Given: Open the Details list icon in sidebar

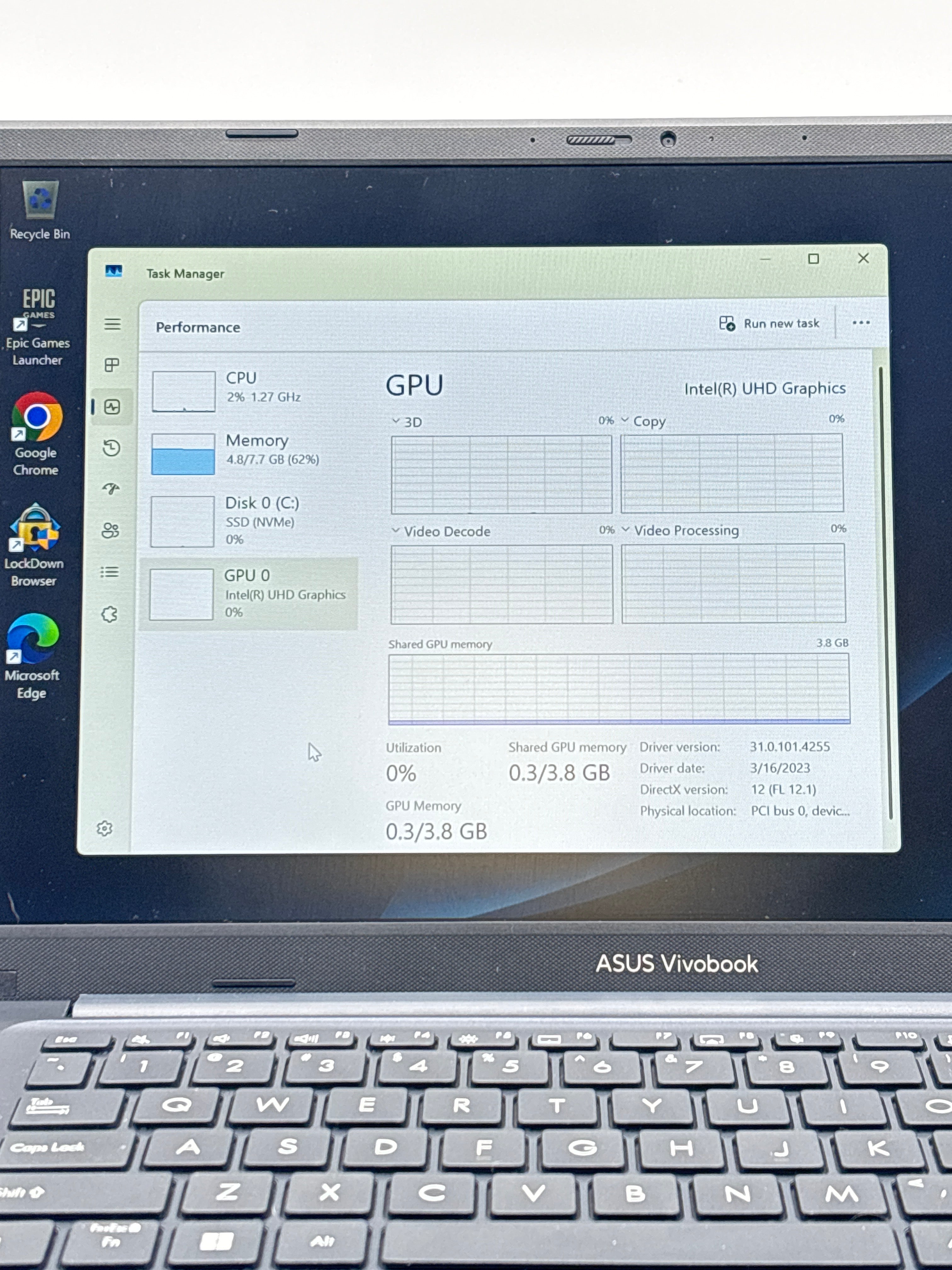Looking at the screenshot, I should pyautogui.click(x=110, y=572).
